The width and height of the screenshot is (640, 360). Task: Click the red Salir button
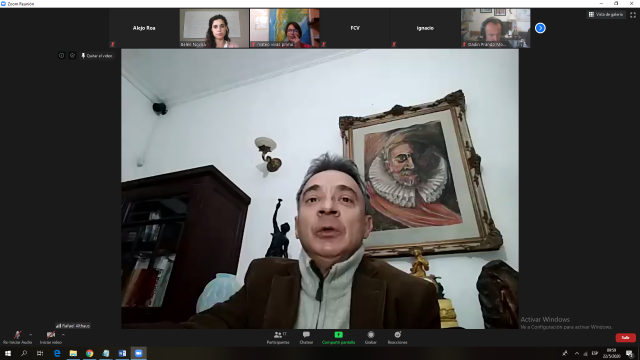point(625,338)
